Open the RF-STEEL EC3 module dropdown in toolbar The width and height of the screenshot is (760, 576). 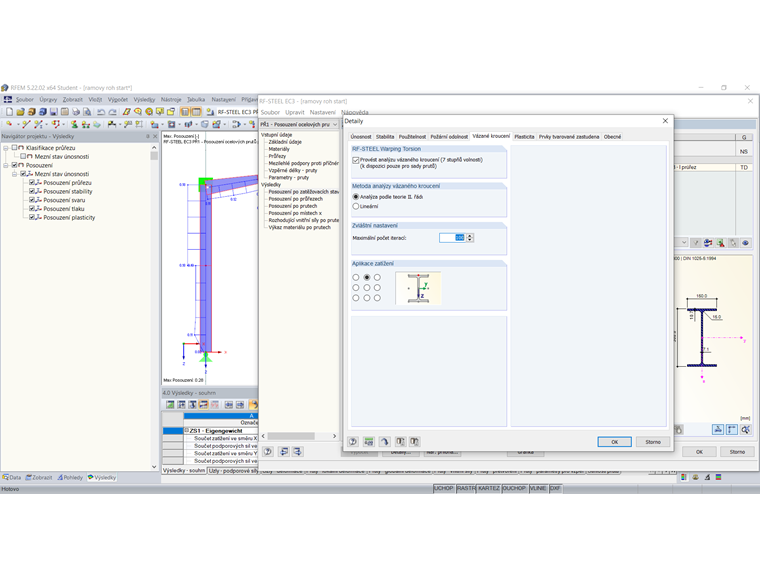238,112
